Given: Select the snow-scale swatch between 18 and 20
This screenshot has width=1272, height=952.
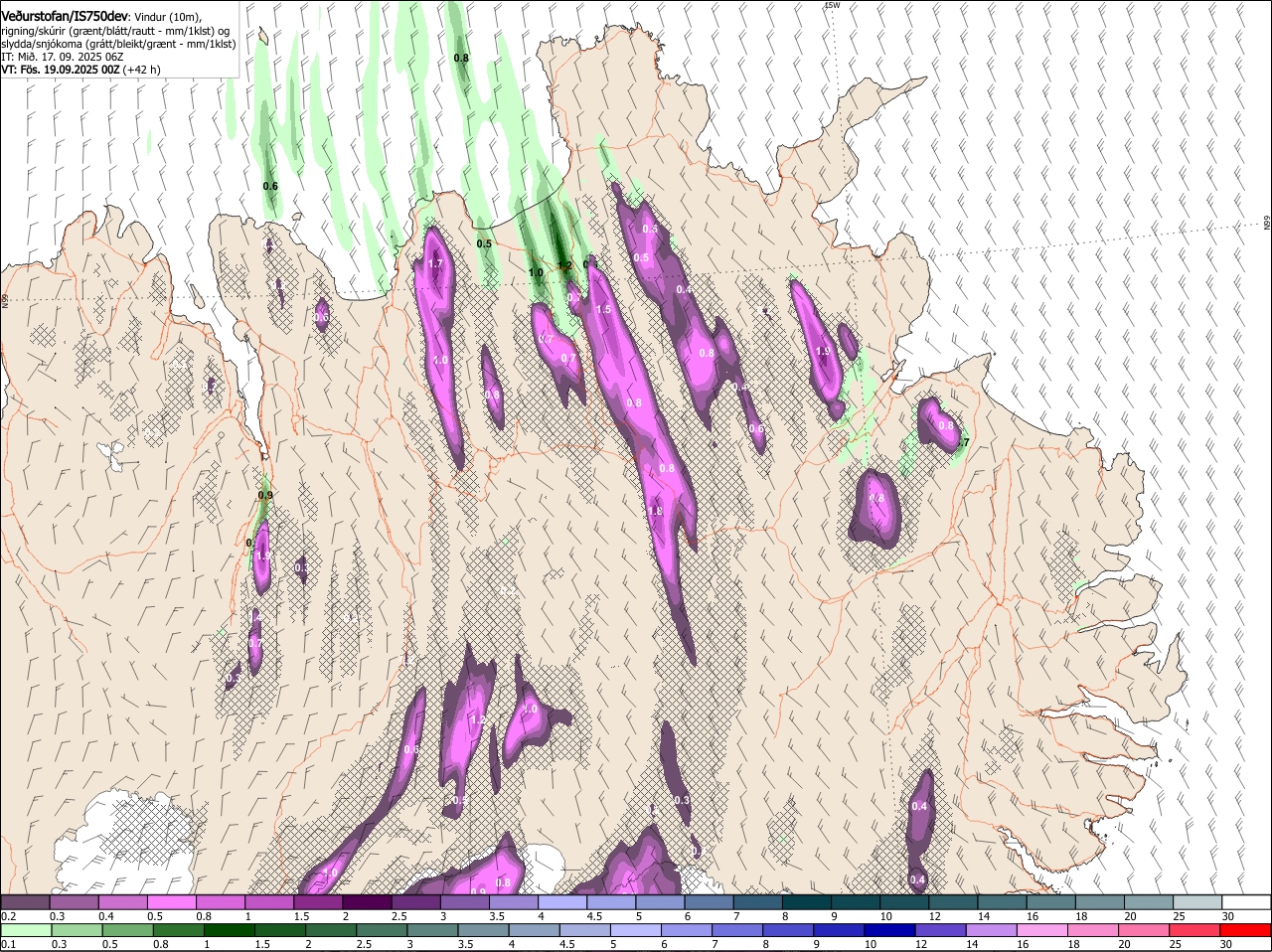Looking at the screenshot, I should click(1099, 901).
